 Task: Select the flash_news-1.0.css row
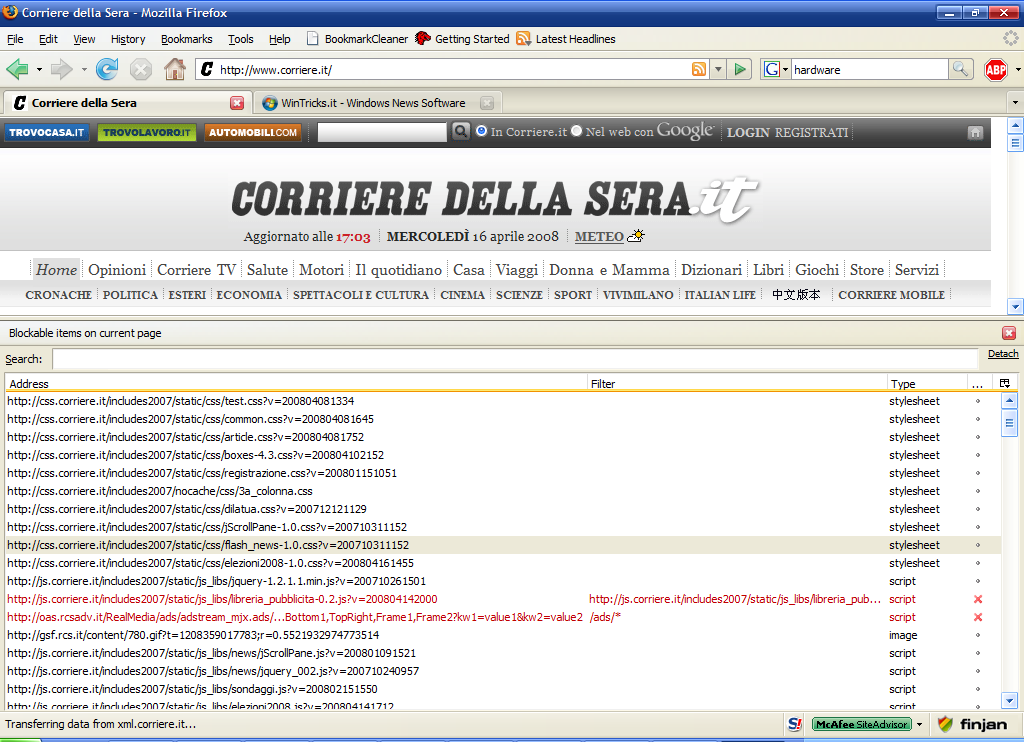point(502,545)
